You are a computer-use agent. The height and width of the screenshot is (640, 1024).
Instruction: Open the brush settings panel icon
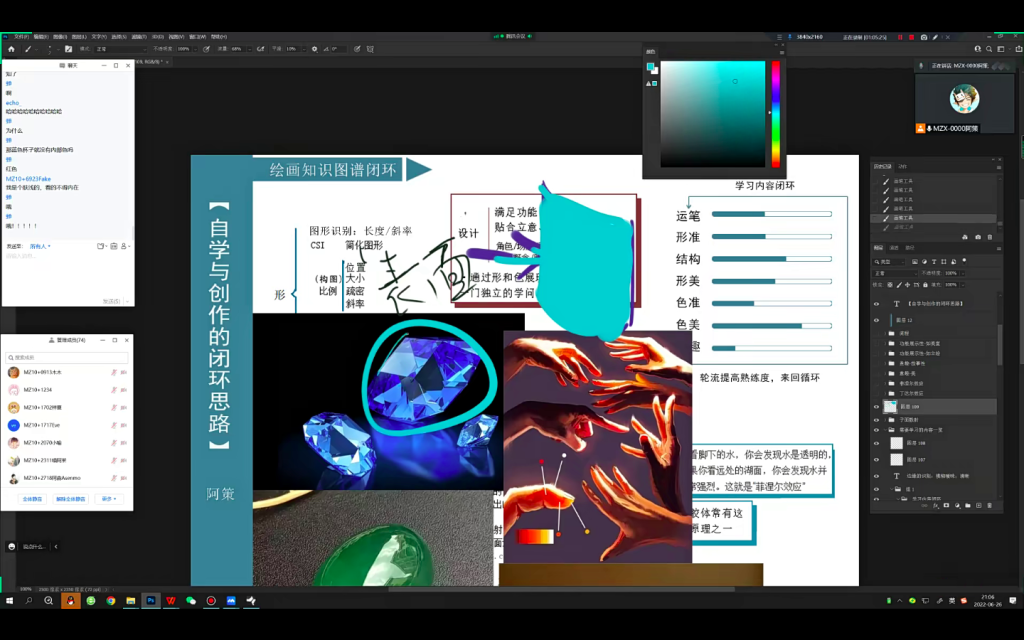pyautogui.click(x=69, y=48)
